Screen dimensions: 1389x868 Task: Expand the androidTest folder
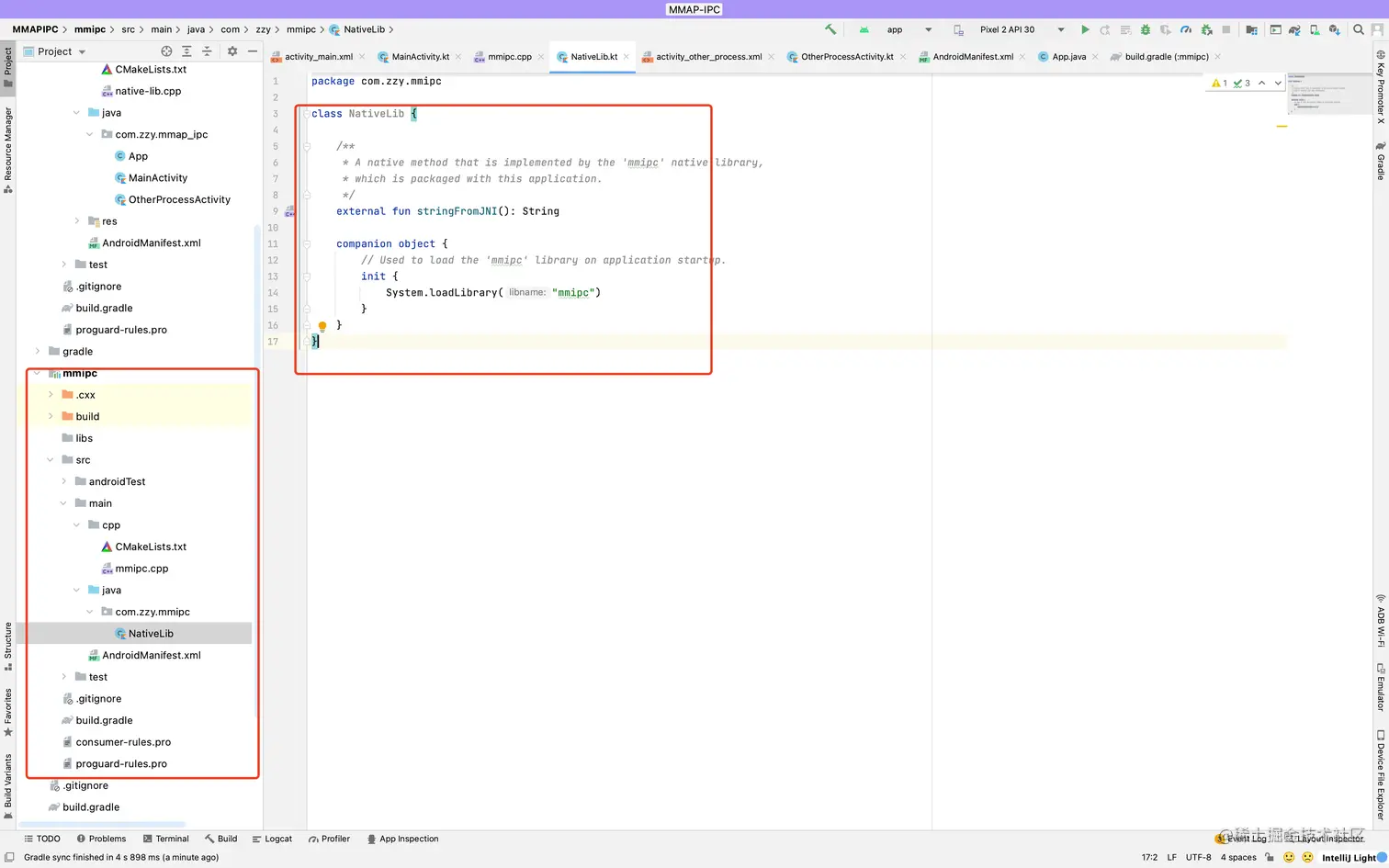63,481
